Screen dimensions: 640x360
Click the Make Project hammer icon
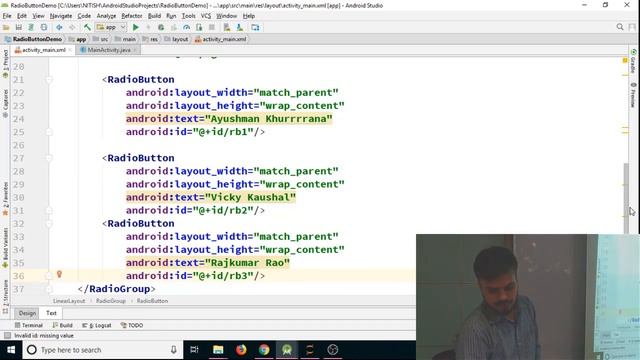pyautogui.click(x=87, y=27)
